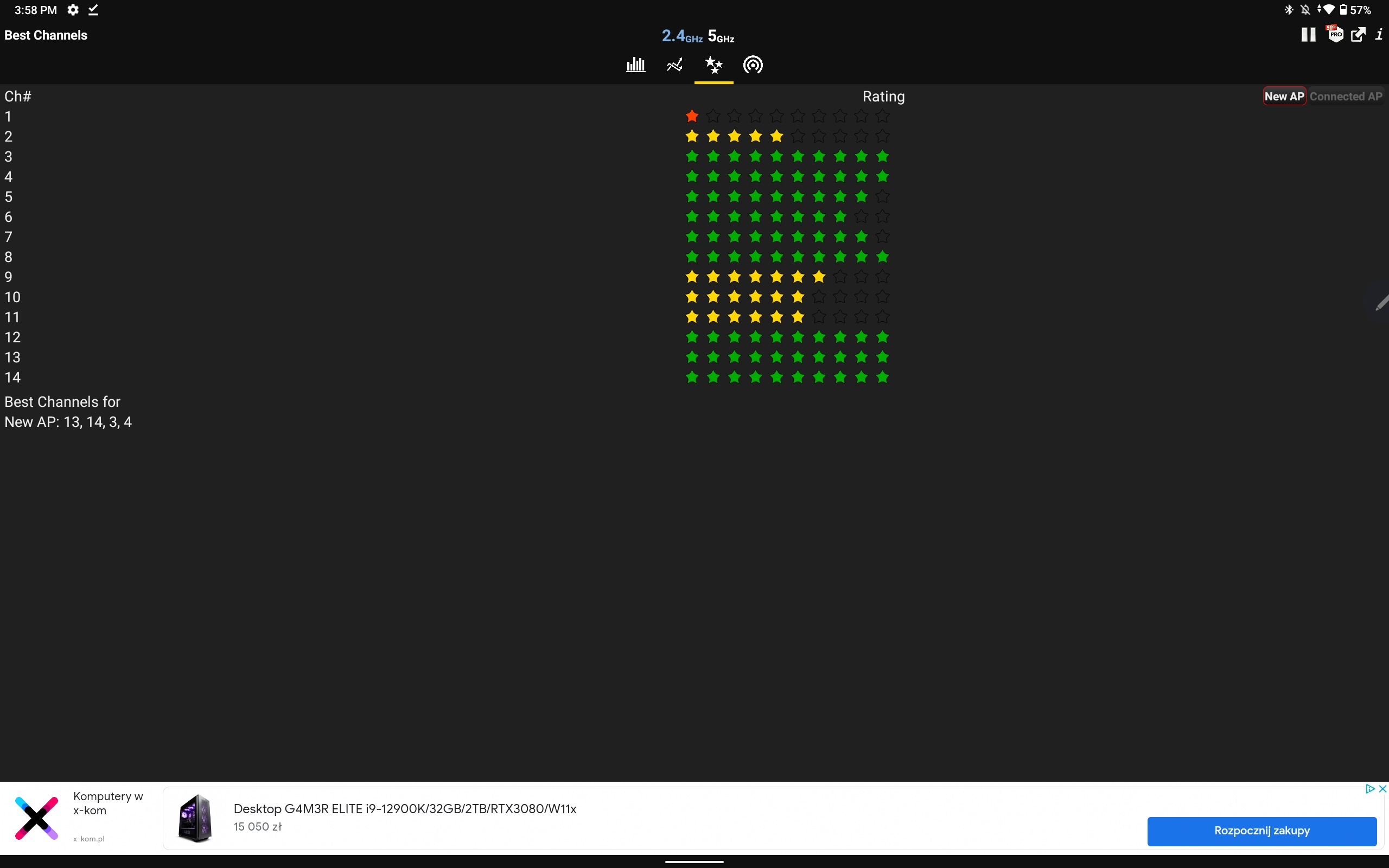Switch to the 2.4GHz band
This screenshot has height=868, width=1389.
681,36
